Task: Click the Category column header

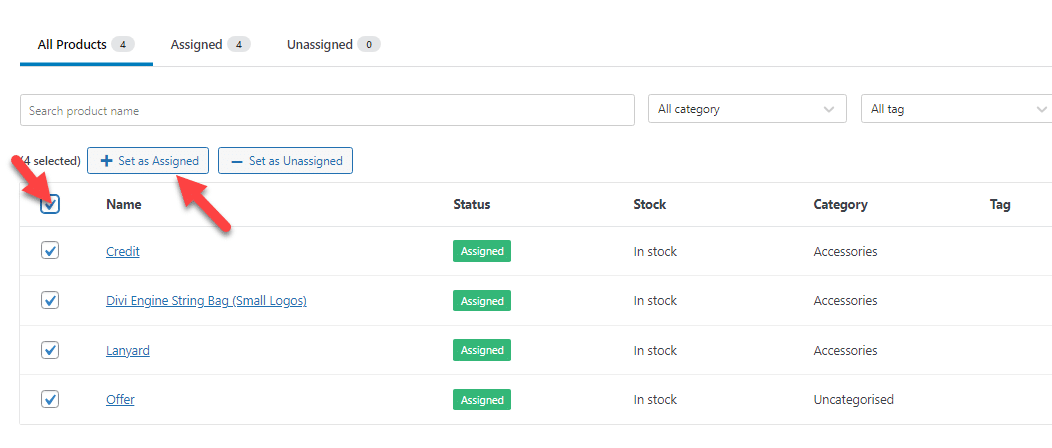Action: (x=841, y=205)
